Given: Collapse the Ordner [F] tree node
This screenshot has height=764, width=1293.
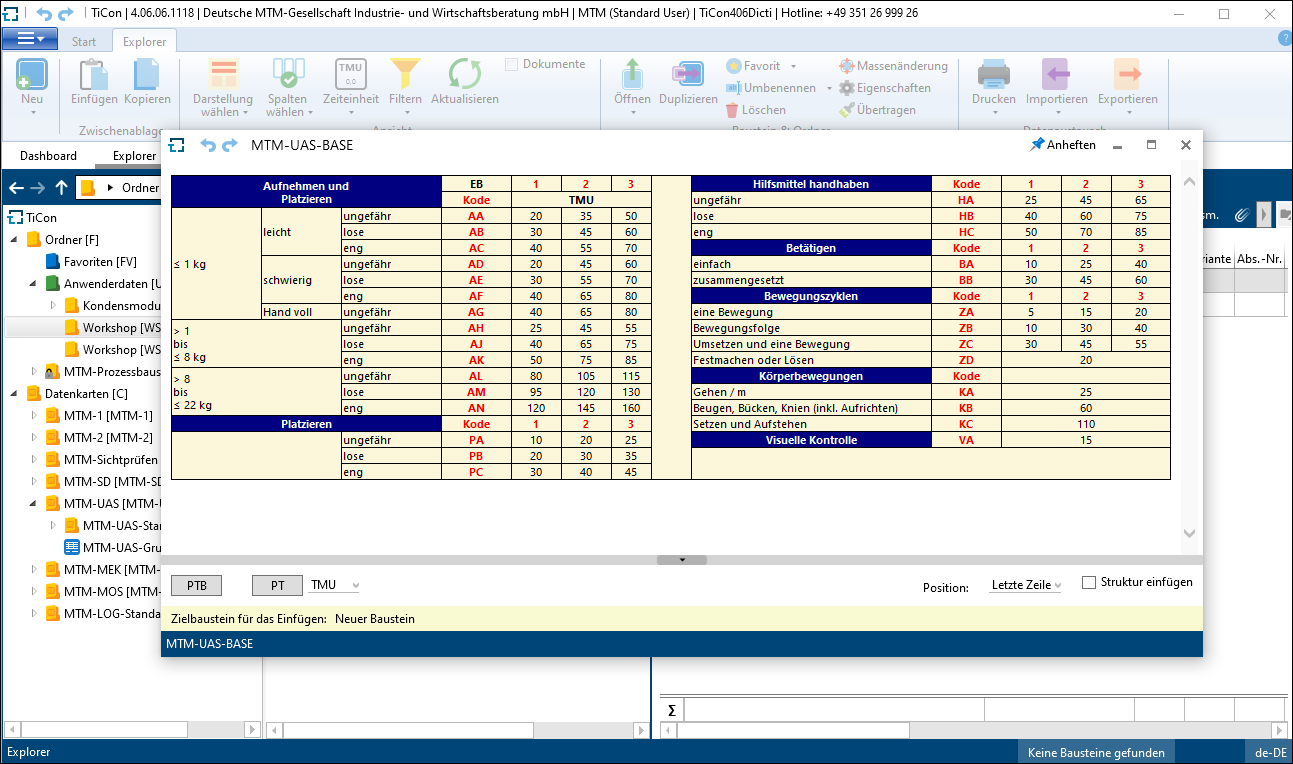Looking at the screenshot, I should click(x=15, y=240).
